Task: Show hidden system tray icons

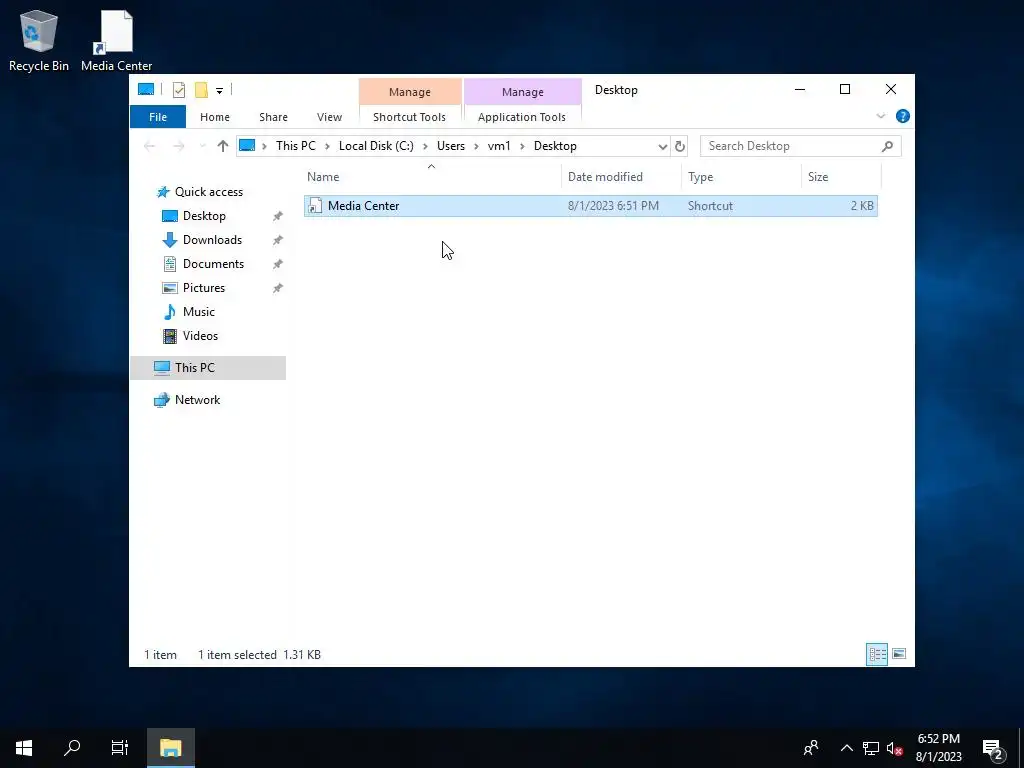Action: click(x=846, y=748)
